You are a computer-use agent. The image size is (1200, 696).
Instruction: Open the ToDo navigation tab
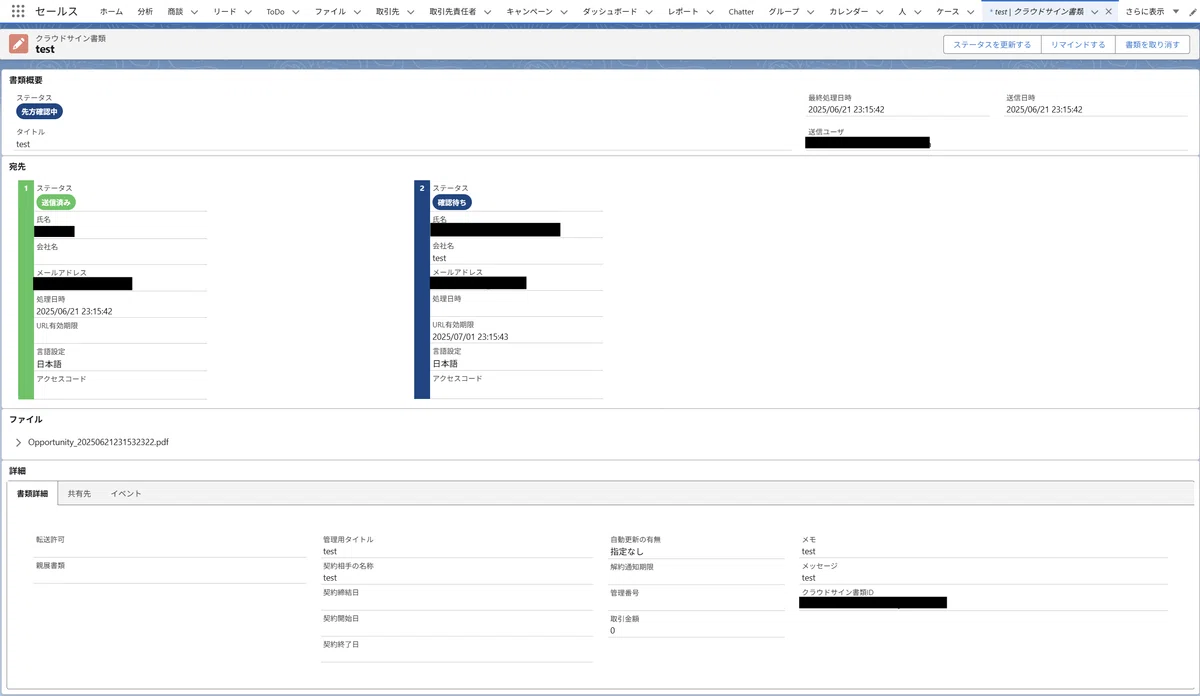(x=275, y=11)
